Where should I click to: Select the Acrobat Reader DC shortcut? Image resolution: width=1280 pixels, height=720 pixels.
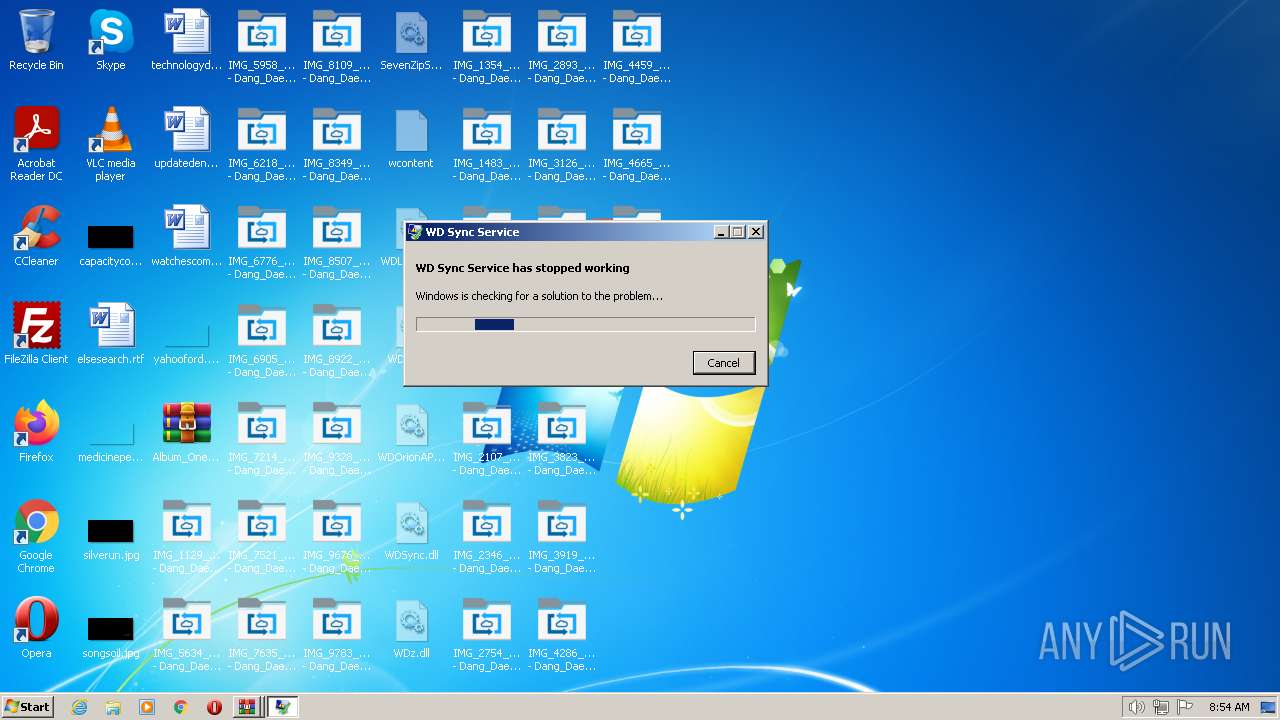point(36,144)
